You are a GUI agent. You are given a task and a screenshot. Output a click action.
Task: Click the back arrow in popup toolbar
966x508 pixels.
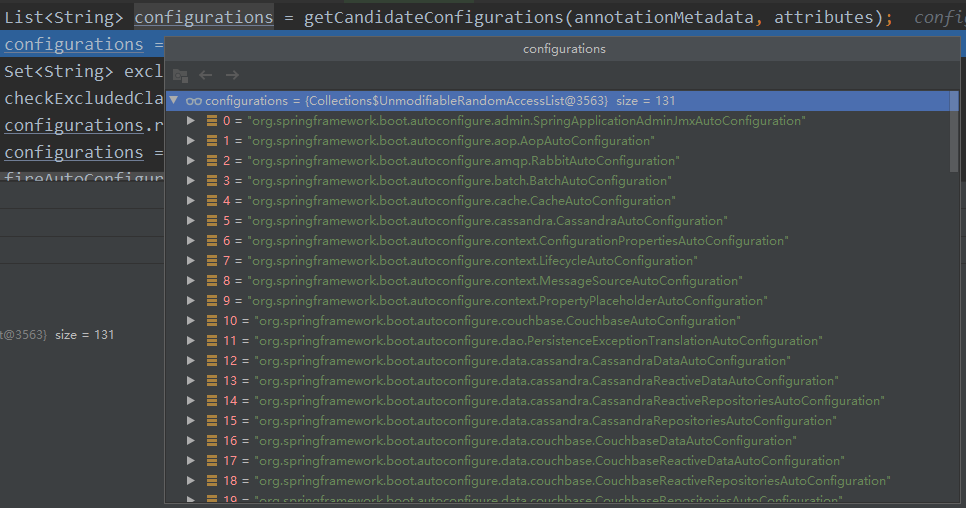coord(206,75)
